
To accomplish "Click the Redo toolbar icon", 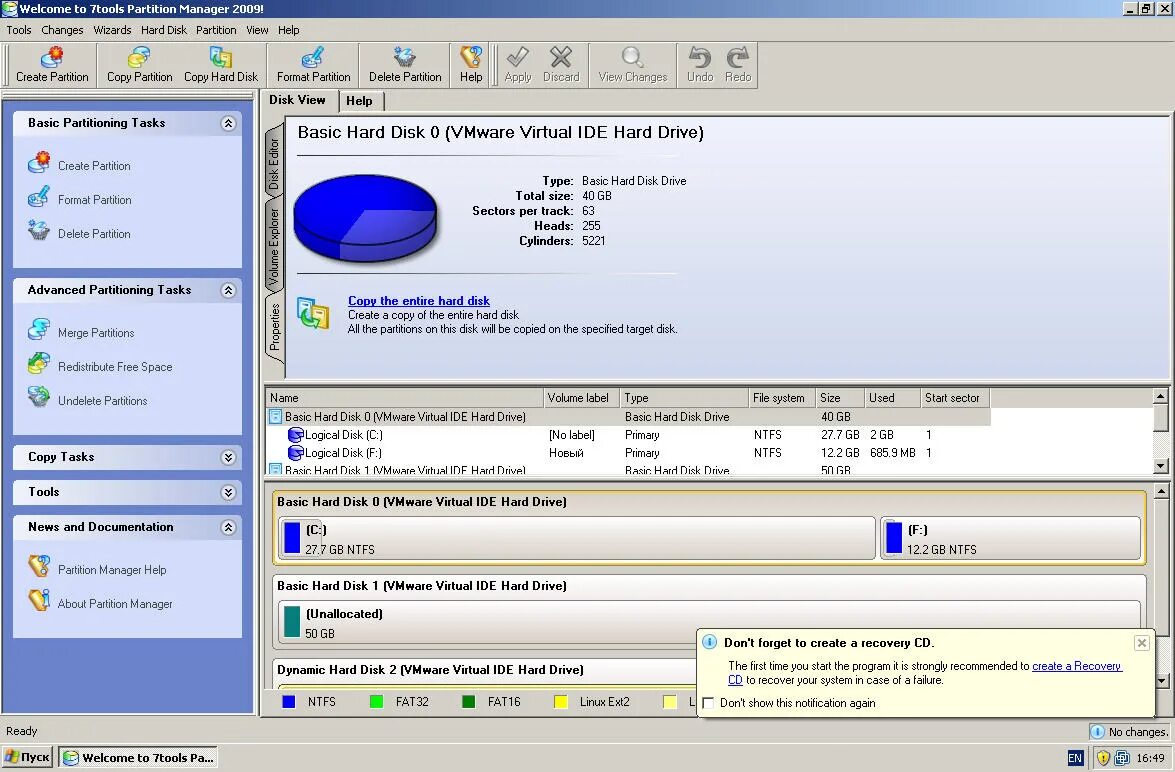I will (737, 57).
